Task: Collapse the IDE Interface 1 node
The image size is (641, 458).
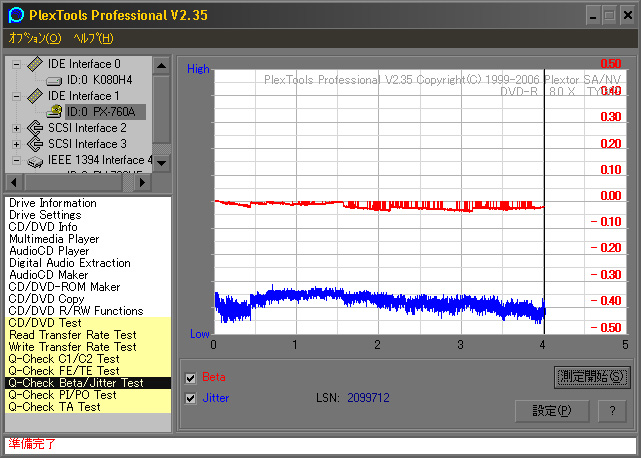Action: 16,97
